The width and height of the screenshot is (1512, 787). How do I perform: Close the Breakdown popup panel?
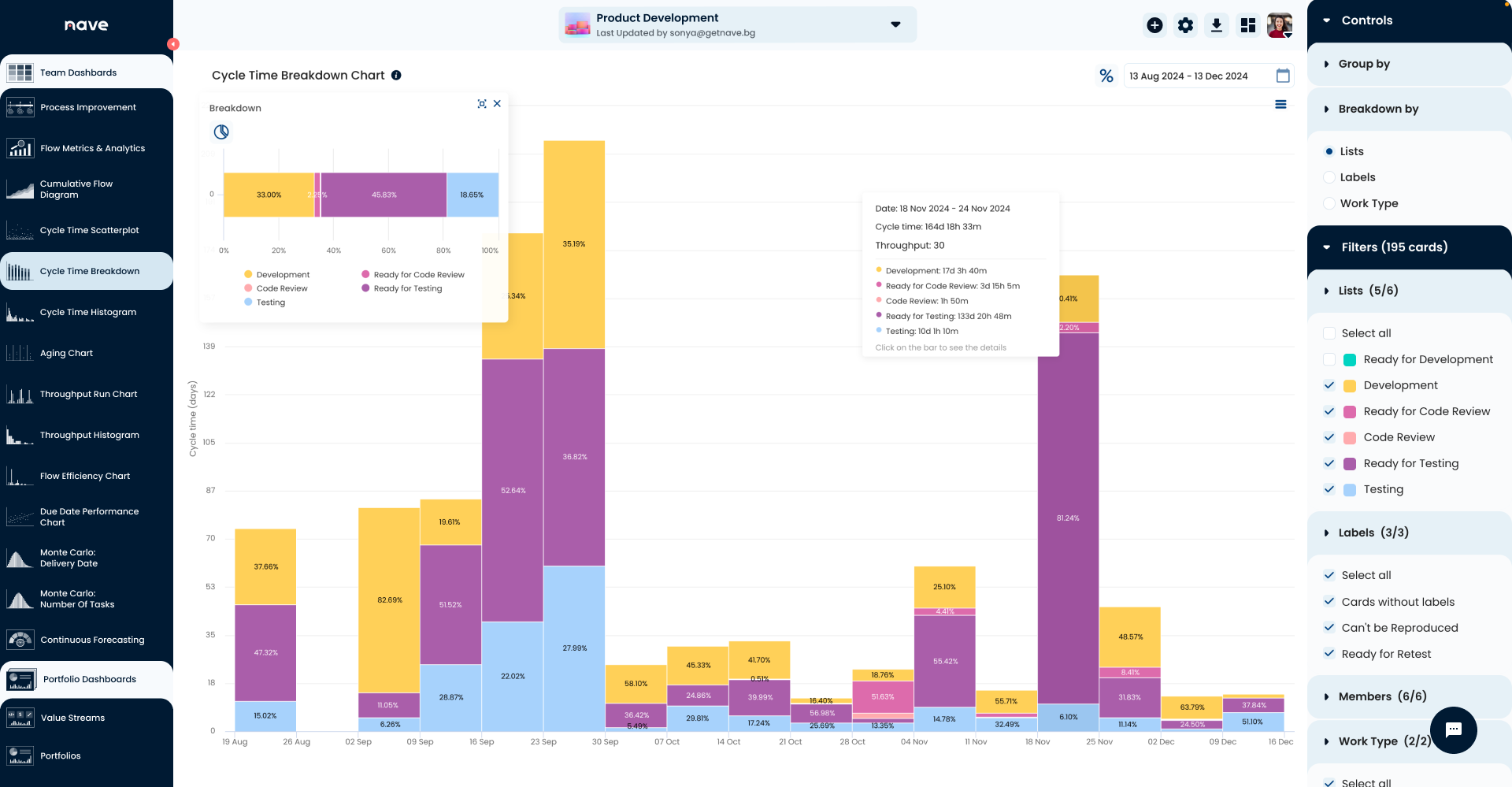tap(497, 104)
